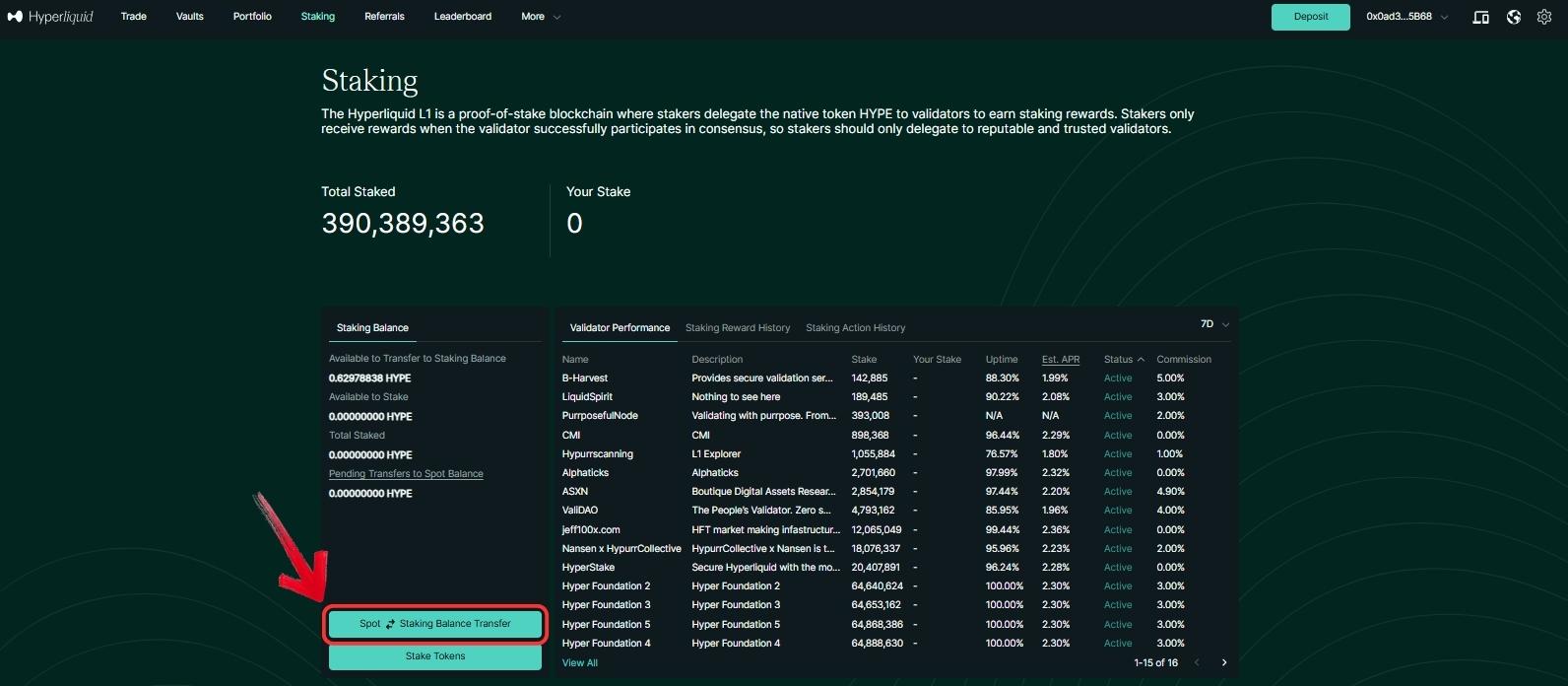Click ValiDAO's 1.96% APR value
The width and height of the screenshot is (1568, 686).
point(1055,511)
